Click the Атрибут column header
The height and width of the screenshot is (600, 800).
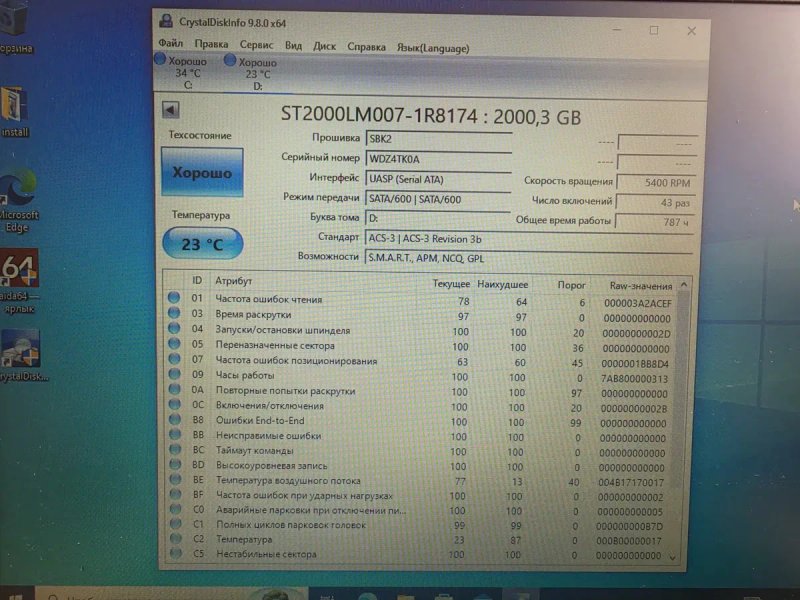click(233, 281)
